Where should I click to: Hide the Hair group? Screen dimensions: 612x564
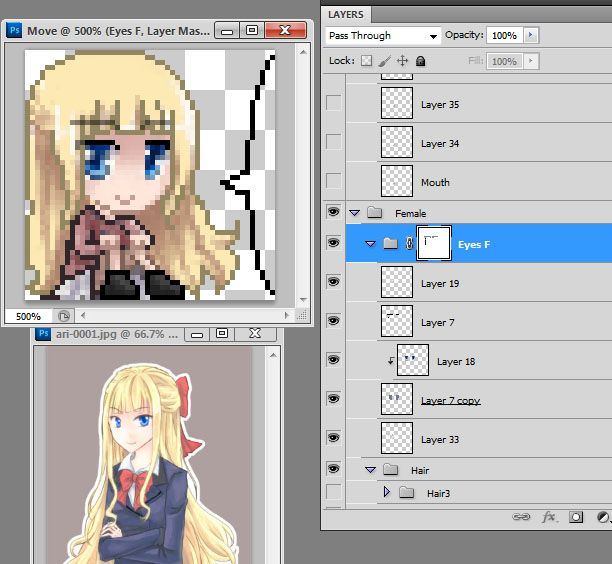pyautogui.click(x=333, y=468)
